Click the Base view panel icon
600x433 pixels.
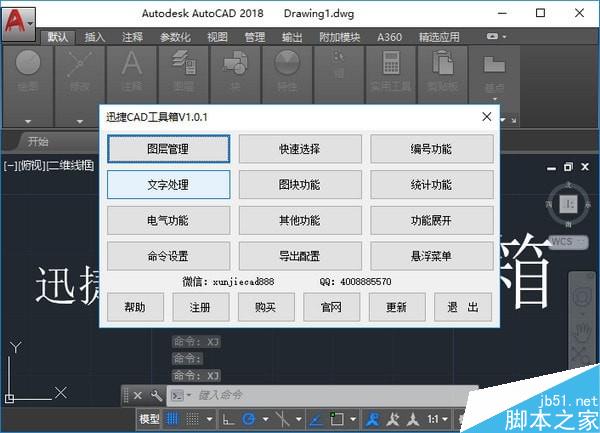pyautogui.click(x=494, y=64)
